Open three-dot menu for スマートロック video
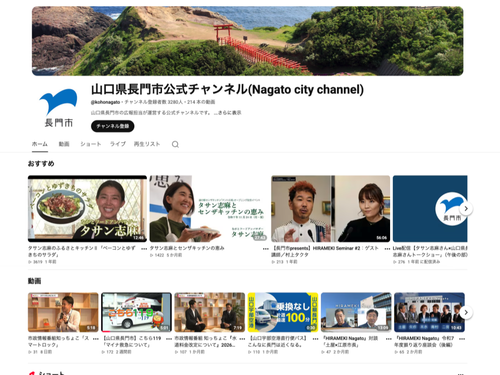The width and height of the screenshot is (500, 375). coord(96,339)
